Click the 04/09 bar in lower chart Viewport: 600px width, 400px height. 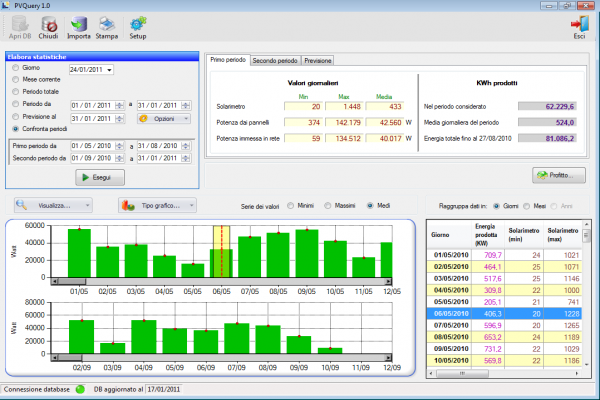coord(144,337)
